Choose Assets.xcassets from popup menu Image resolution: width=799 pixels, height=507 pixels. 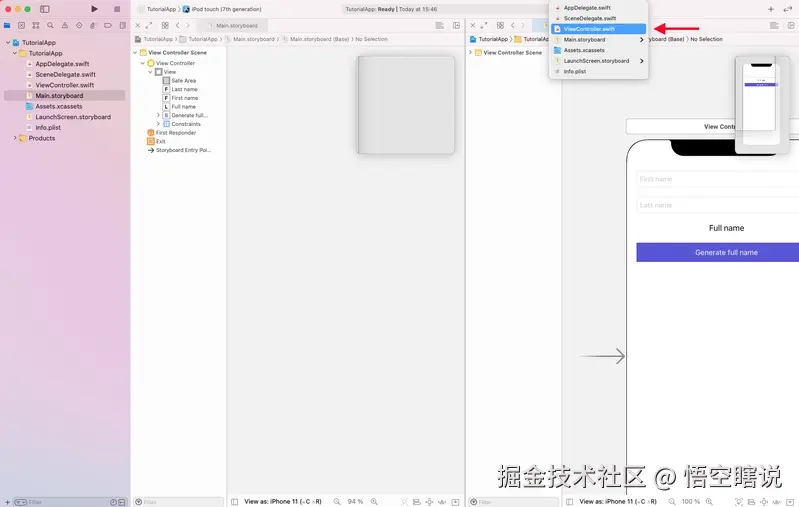pos(599,50)
